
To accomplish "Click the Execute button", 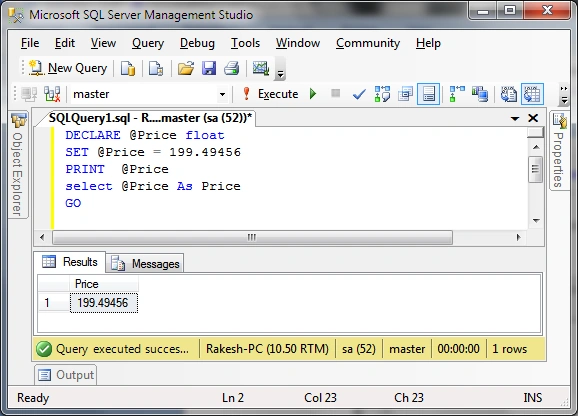I will pos(271,94).
